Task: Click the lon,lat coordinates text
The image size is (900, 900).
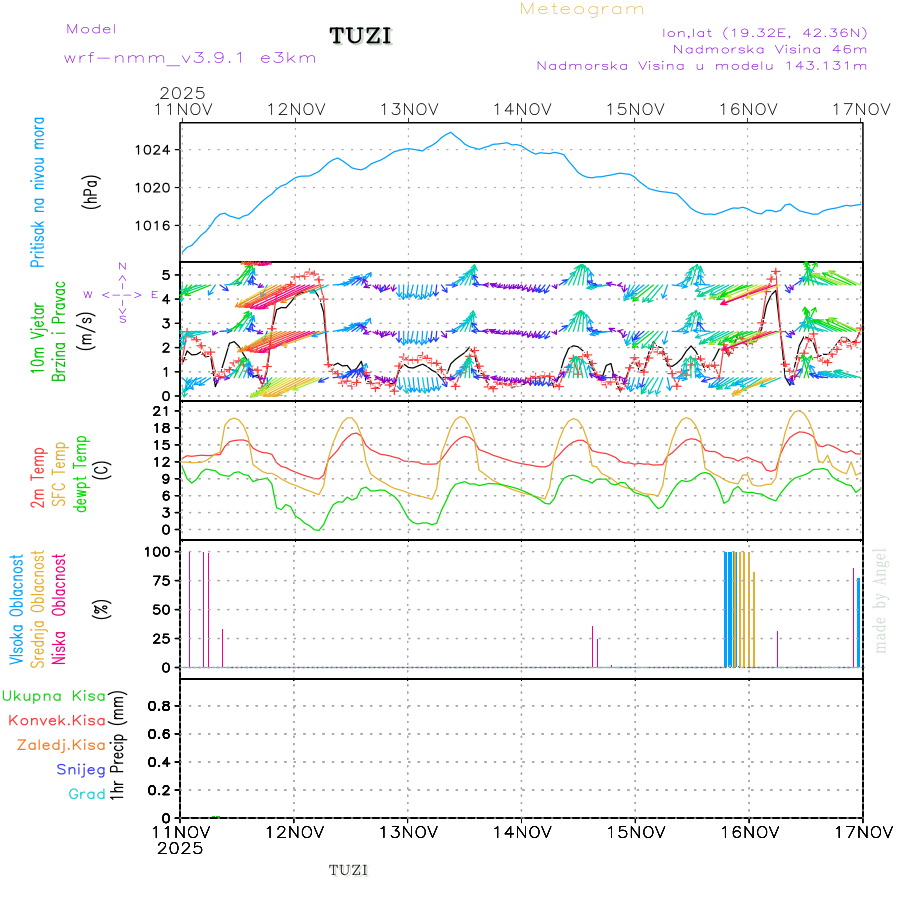Action: (764, 32)
